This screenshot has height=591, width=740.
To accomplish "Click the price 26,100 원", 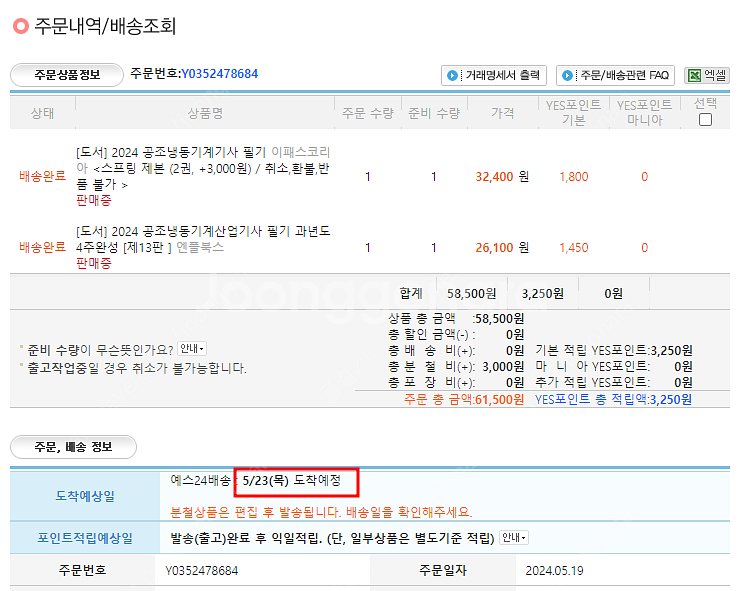I will pos(502,248).
